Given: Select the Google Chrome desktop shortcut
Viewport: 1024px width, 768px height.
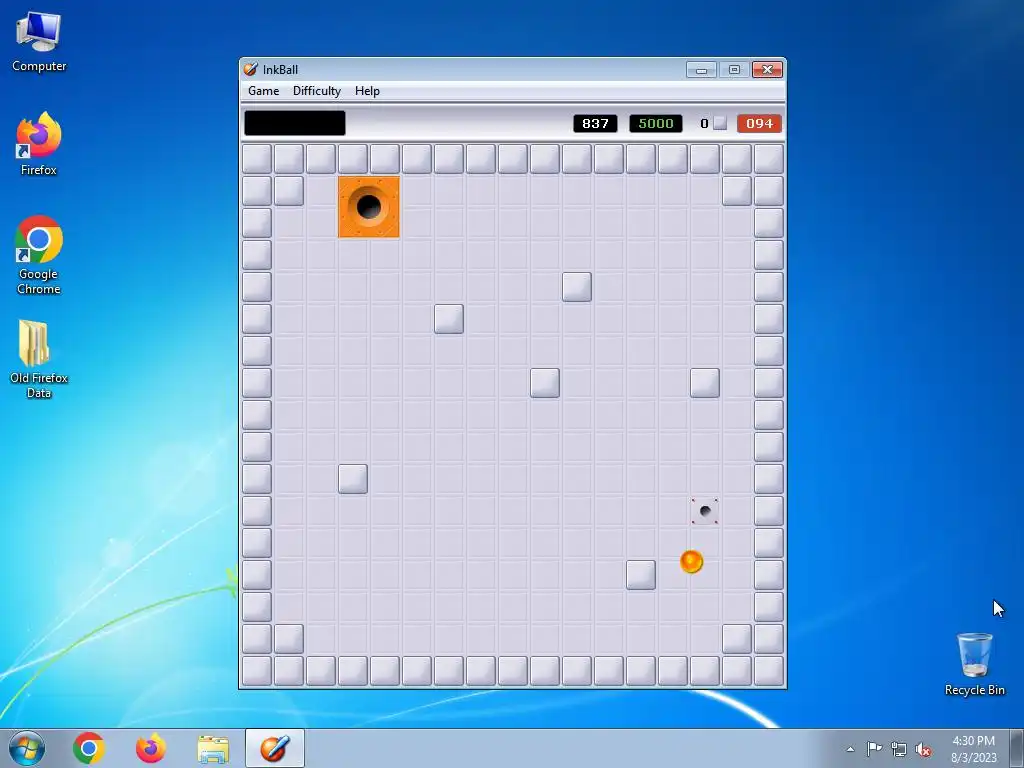Looking at the screenshot, I should (x=39, y=255).
